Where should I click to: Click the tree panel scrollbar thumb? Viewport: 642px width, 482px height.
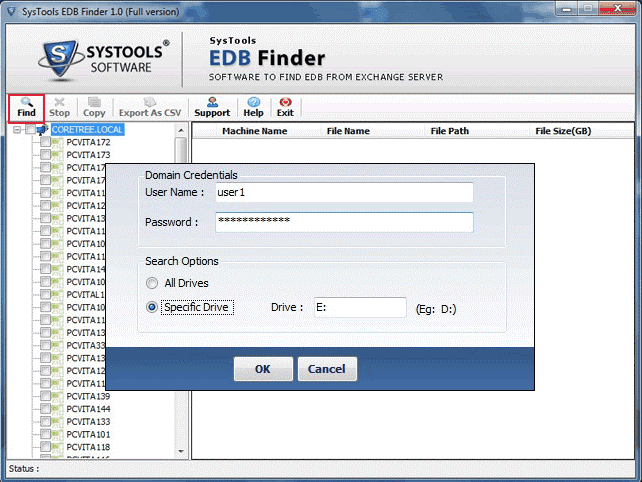[x=181, y=150]
